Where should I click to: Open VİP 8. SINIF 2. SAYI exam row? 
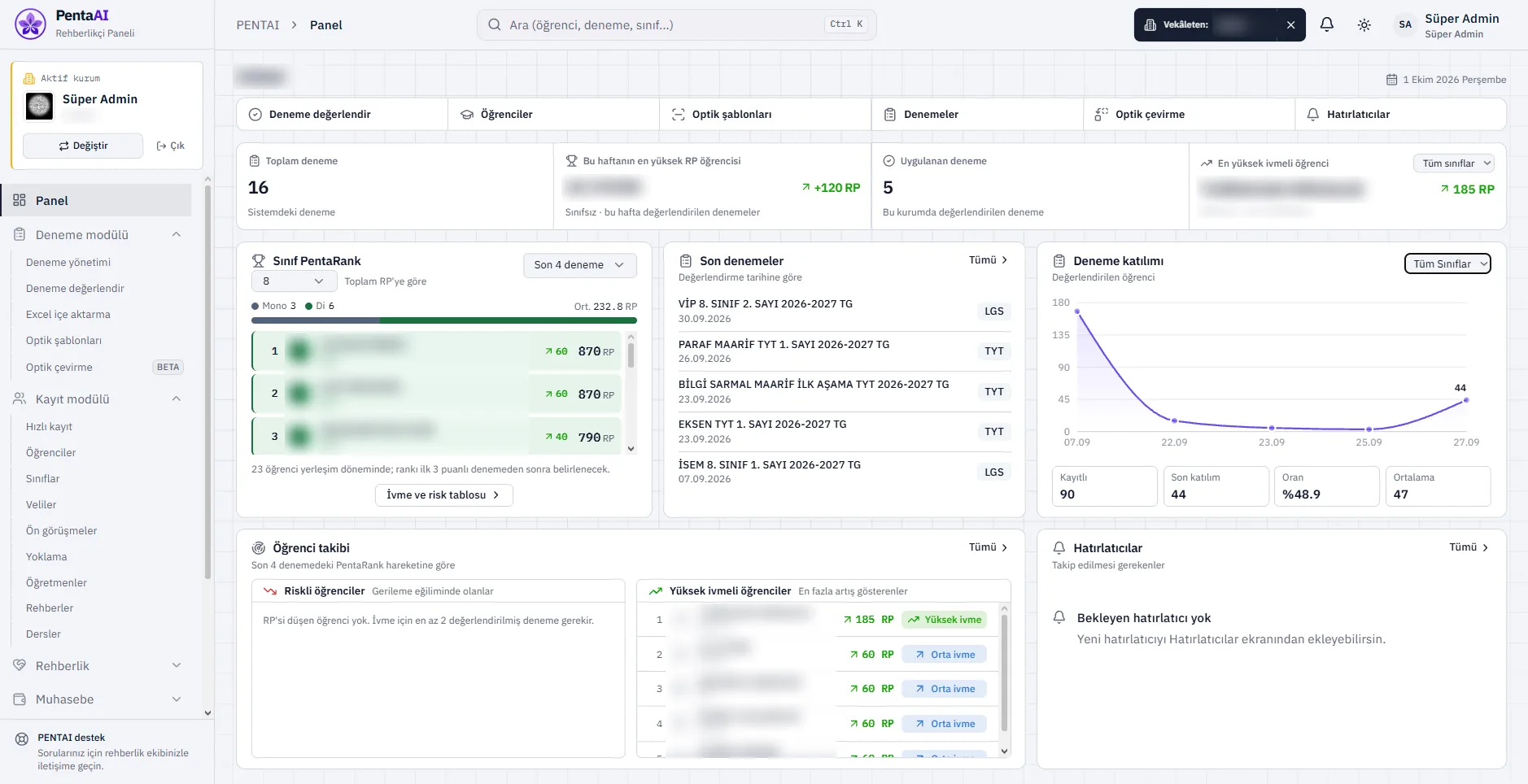pyautogui.click(x=844, y=311)
